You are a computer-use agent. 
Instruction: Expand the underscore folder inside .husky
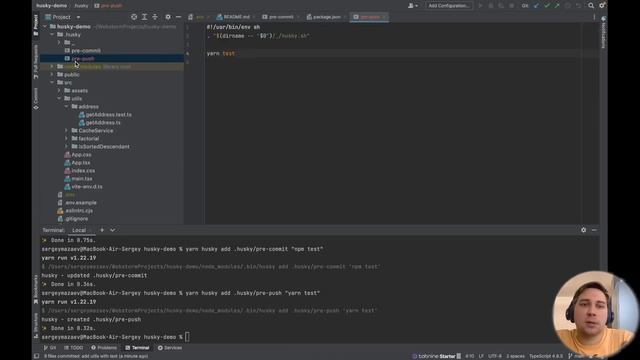coord(59,42)
